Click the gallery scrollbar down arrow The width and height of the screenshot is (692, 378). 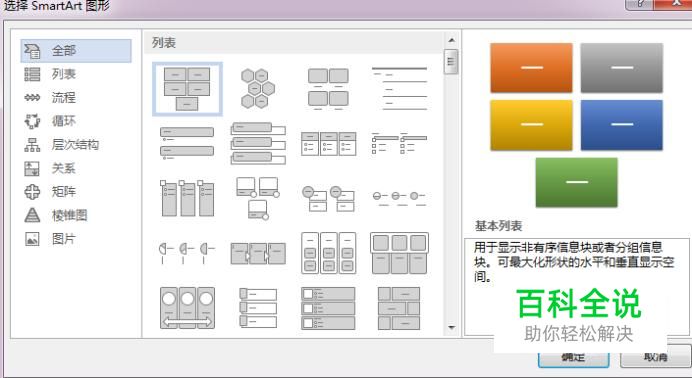451,328
